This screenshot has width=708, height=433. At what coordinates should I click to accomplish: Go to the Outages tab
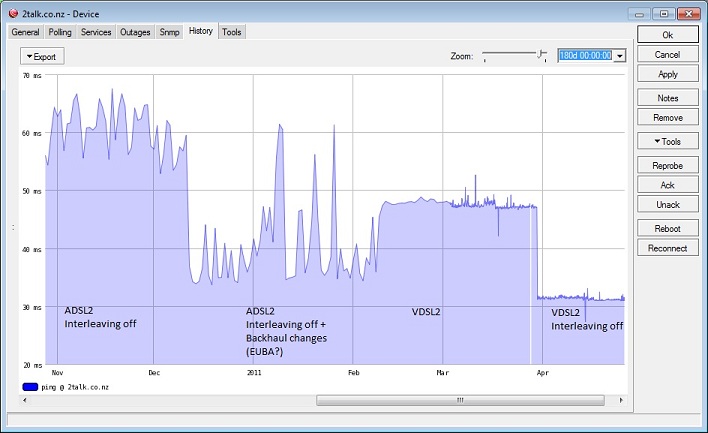click(x=135, y=32)
